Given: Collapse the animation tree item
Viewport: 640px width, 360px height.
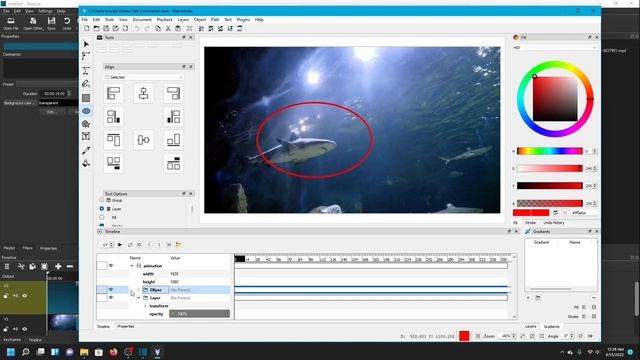Looking at the screenshot, I should click(x=132, y=266).
